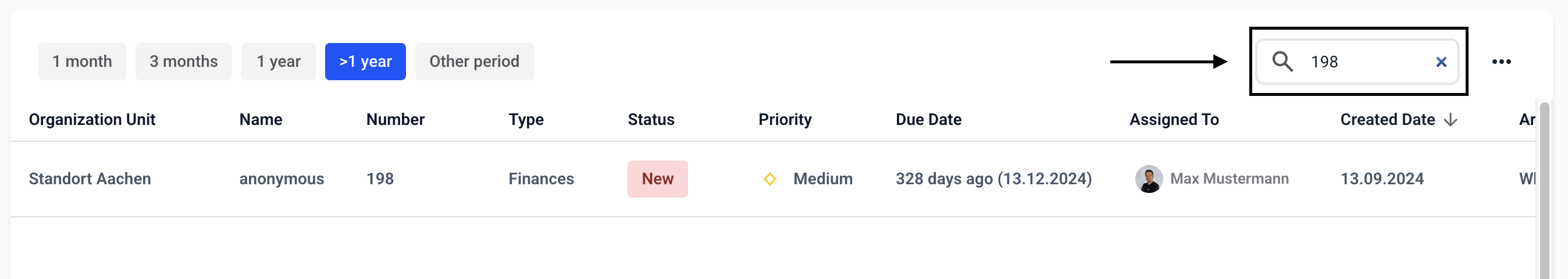This screenshot has width=1568, height=279.
Task: Sort by the Status column header
Action: 651,120
